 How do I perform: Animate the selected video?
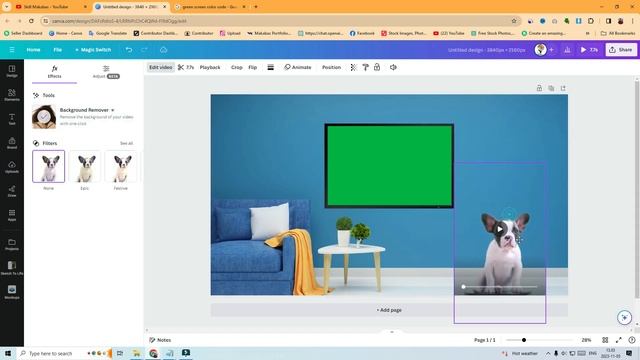click(298, 67)
